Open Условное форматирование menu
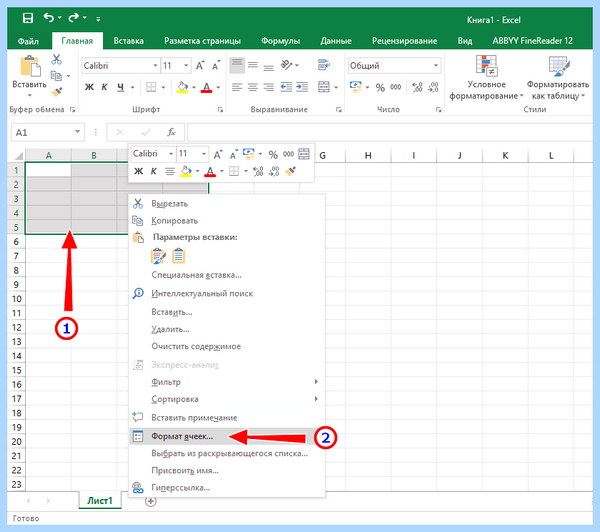Screen dimensions: 600x532 [486, 78]
